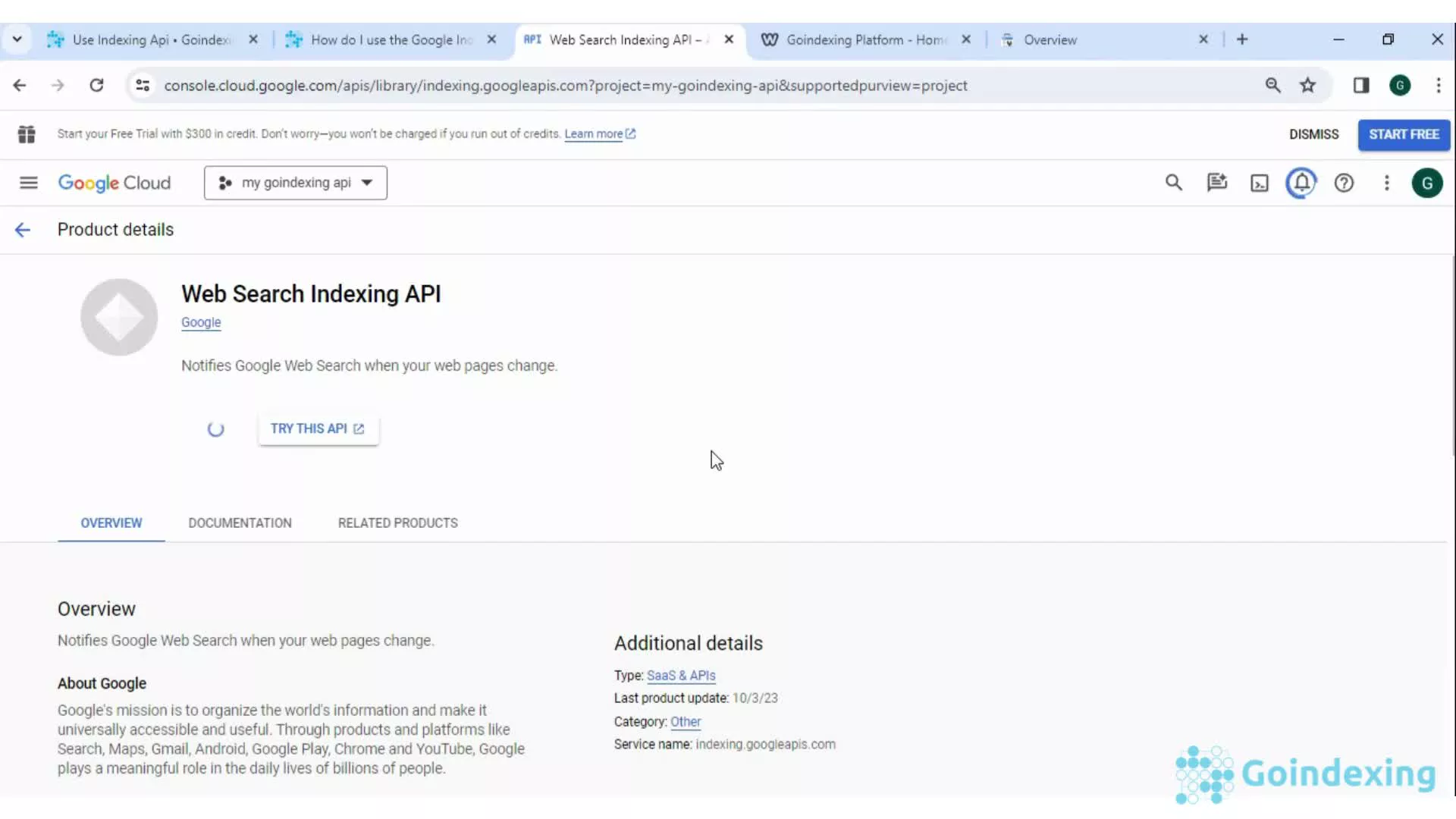Close the Goindexing Platform tab
Image resolution: width=1456 pixels, height=819 pixels.
click(x=966, y=39)
